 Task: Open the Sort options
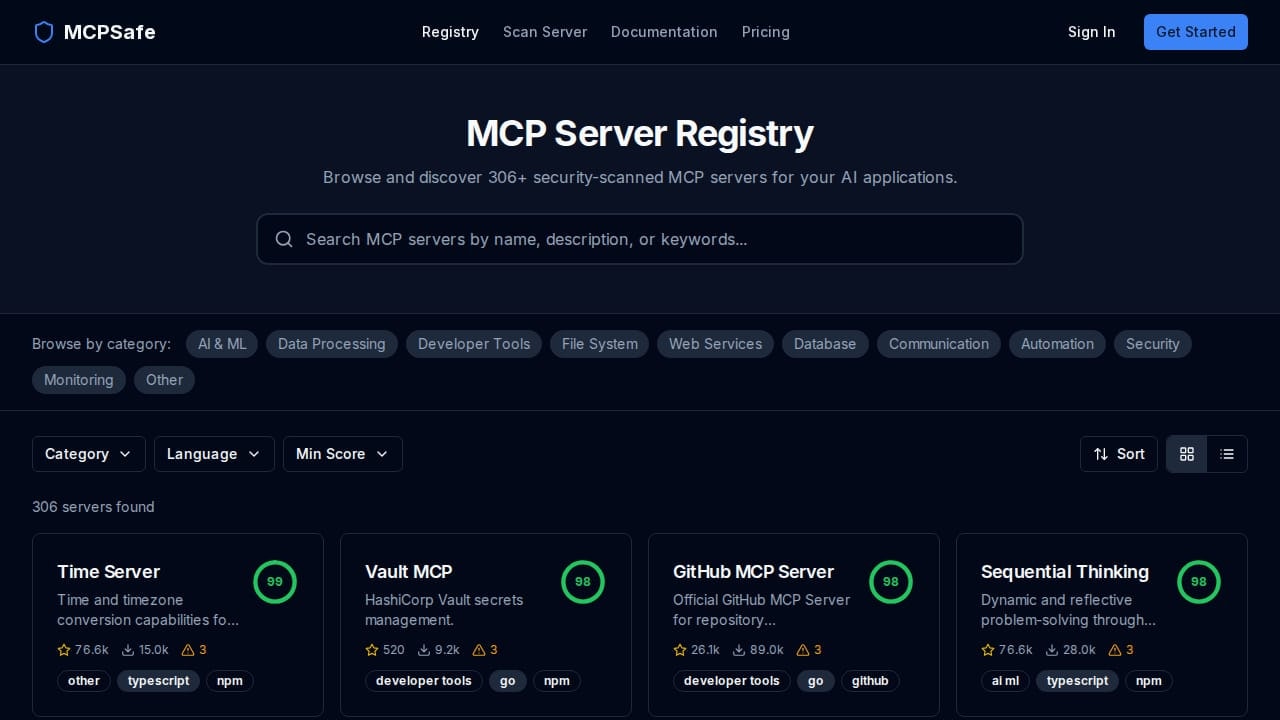[x=1119, y=454]
